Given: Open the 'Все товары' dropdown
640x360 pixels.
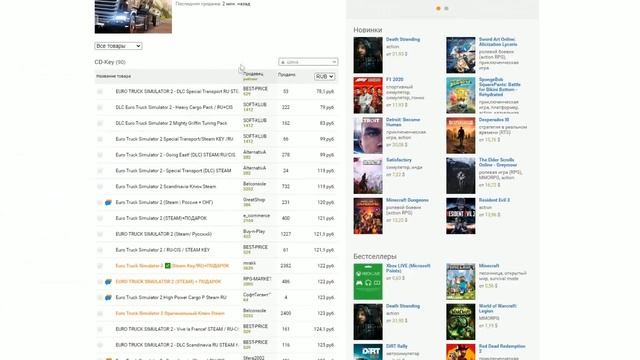Looking at the screenshot, I should pos(118,46).
